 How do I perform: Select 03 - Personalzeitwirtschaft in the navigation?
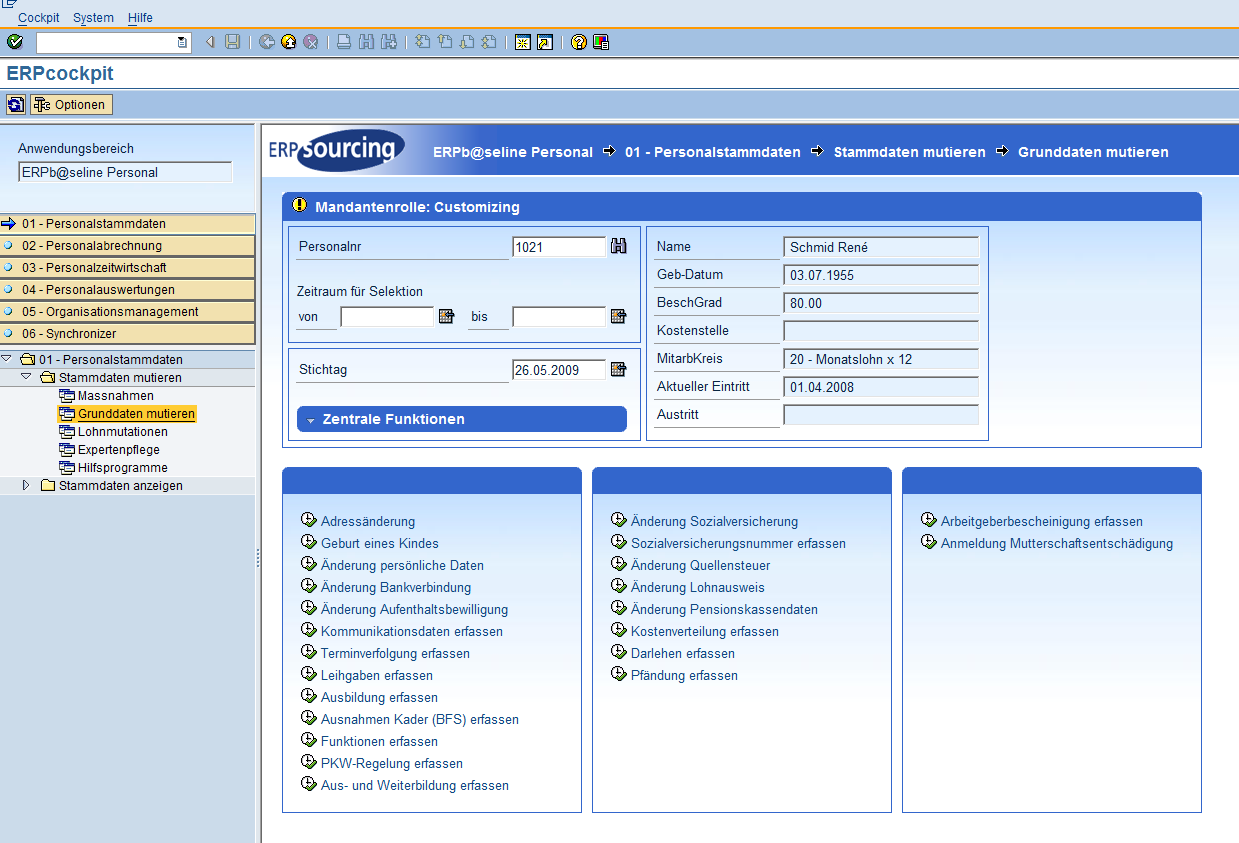(128, 268)
